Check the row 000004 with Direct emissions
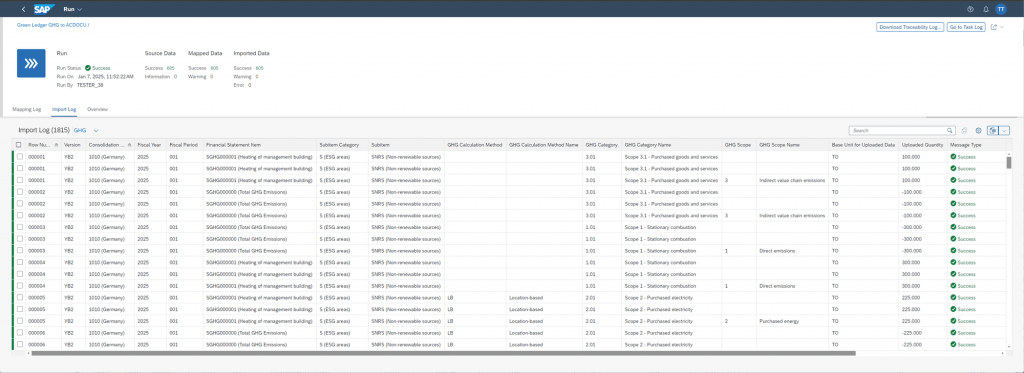The width and height of the screenshot is (1024, 373). (19, 285)
